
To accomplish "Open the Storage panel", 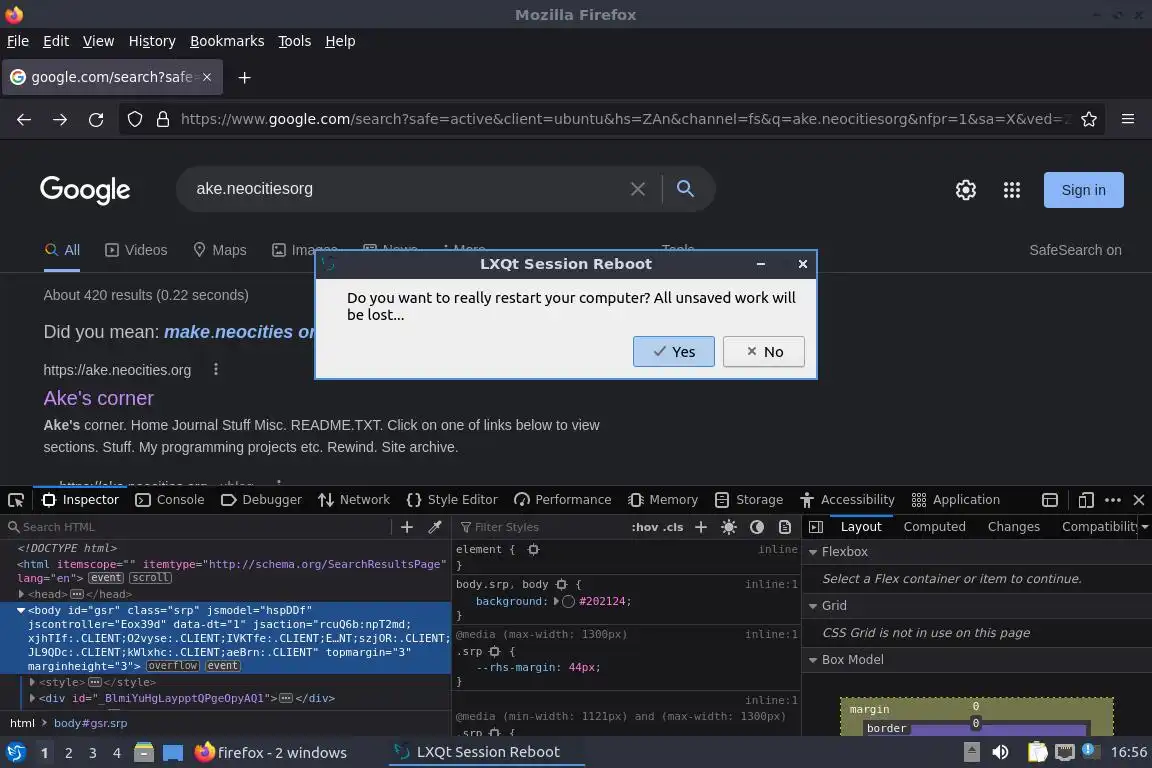I will pos(749,500).
